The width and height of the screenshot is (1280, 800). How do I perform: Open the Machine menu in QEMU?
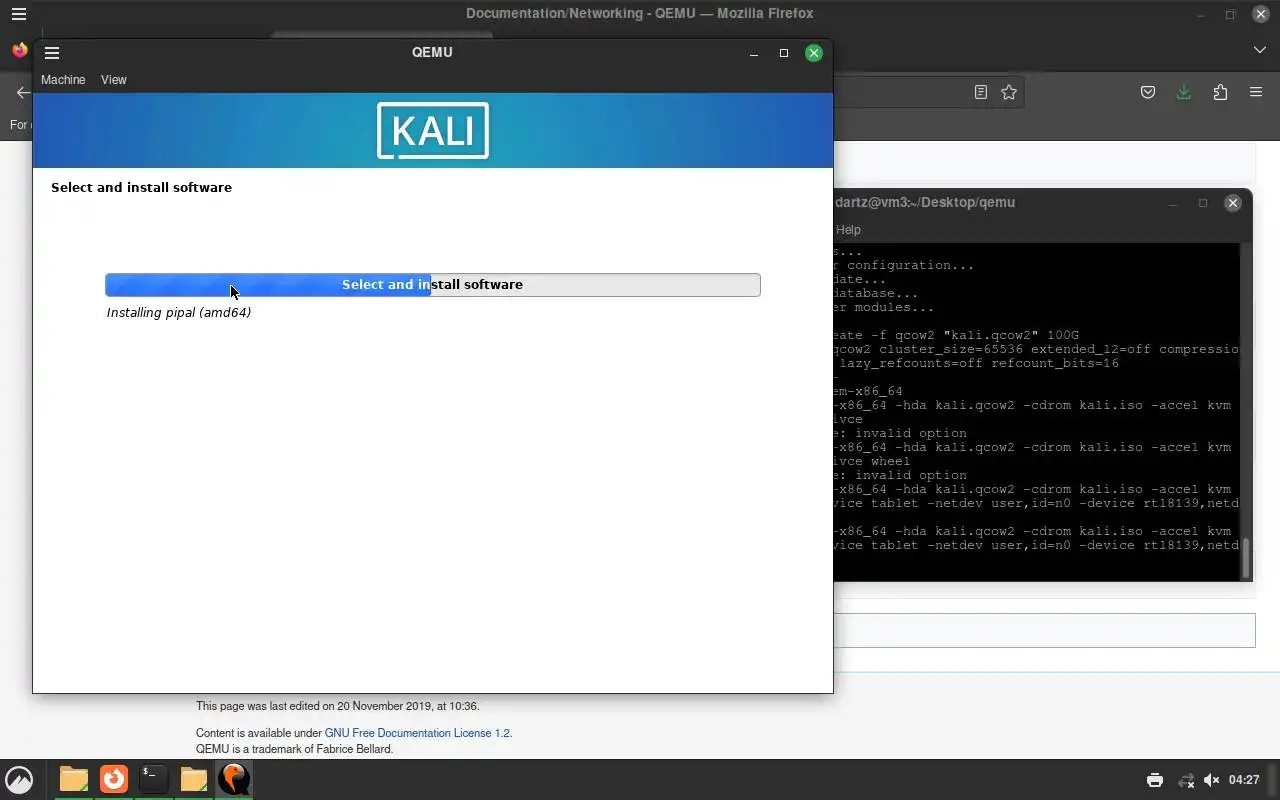[63, 80]
